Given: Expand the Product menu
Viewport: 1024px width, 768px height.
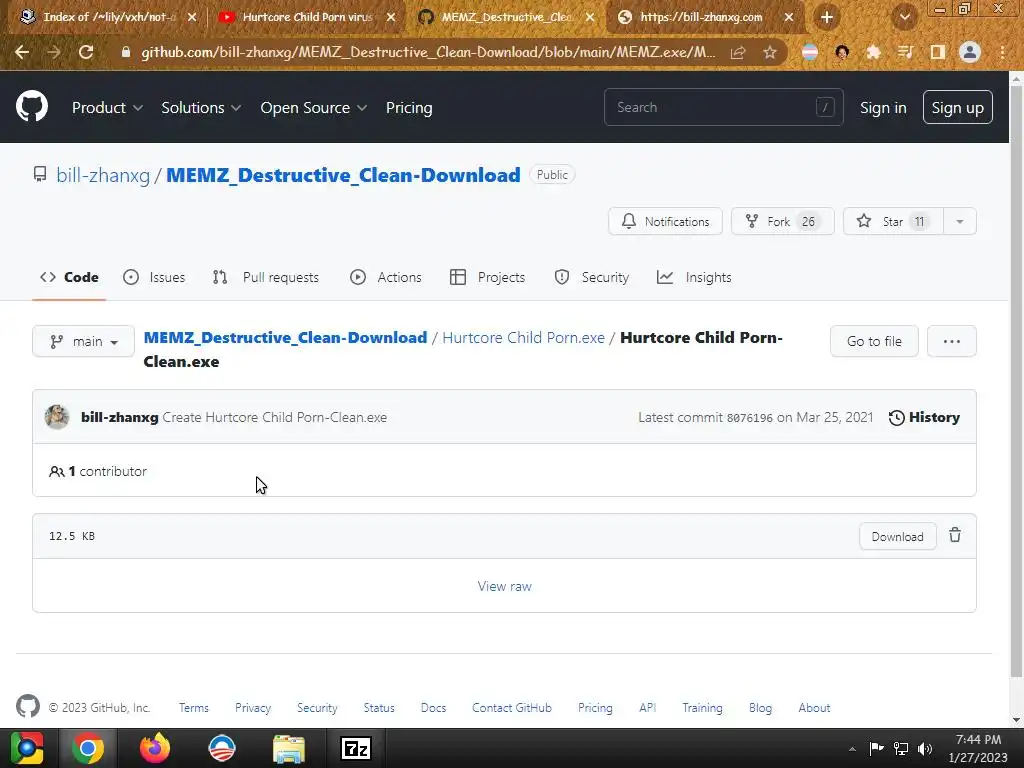Looking at the screenshot, I should (x=107, y=108).
